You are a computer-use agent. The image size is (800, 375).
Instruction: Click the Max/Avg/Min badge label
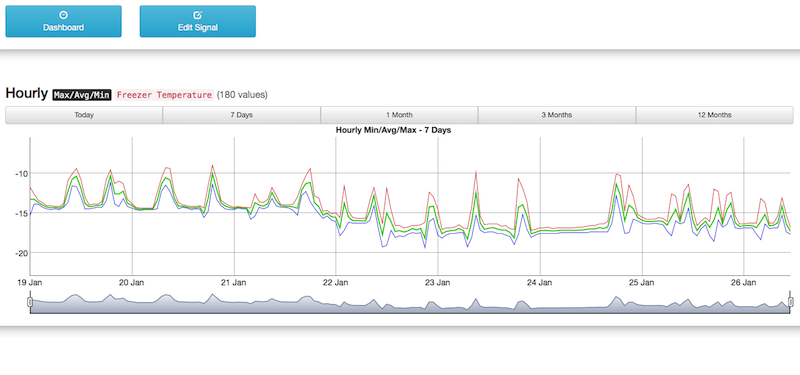pos(82,95)
